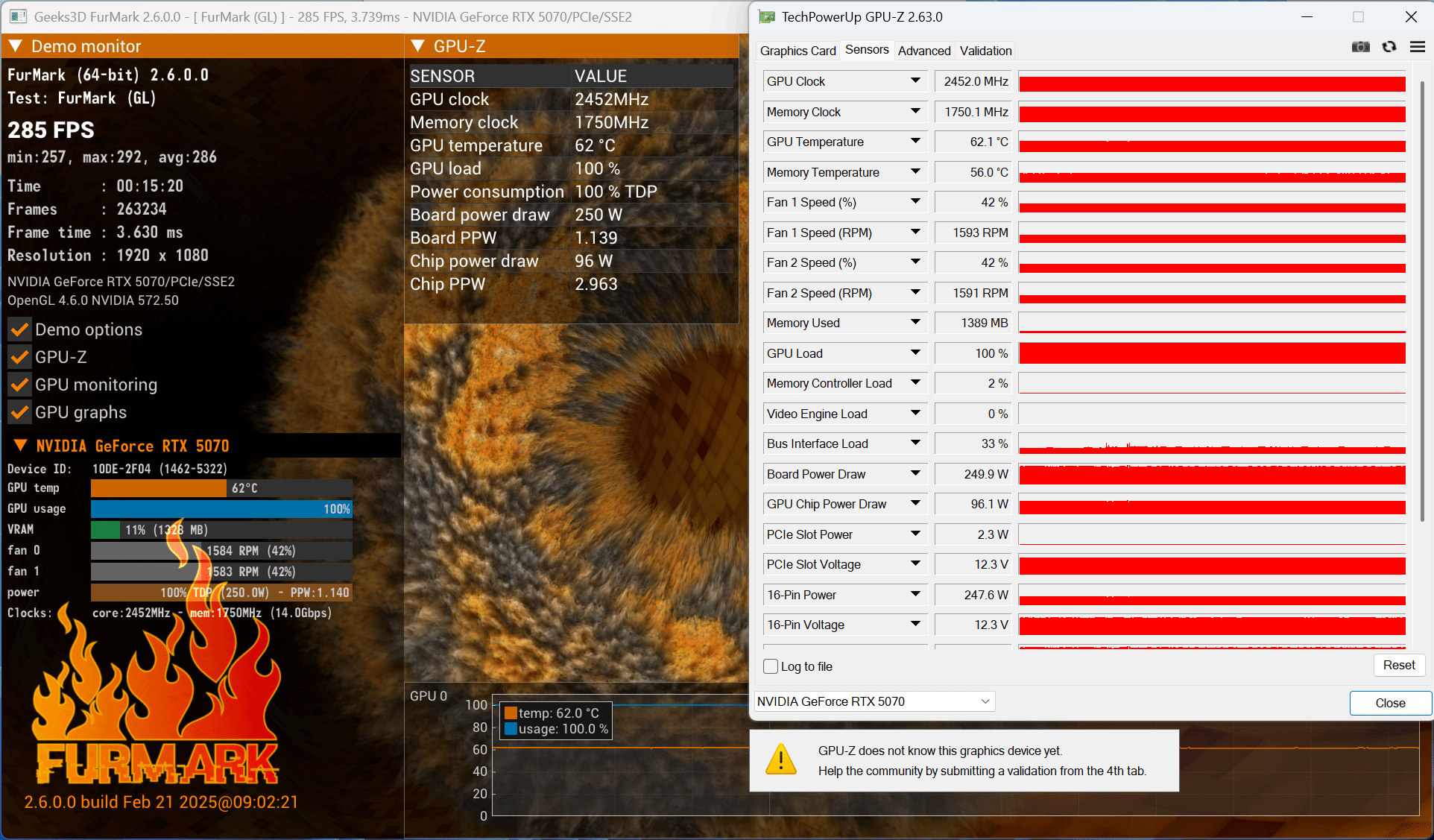Collapse the Demo monitor panel triangle

coord(16,46)
